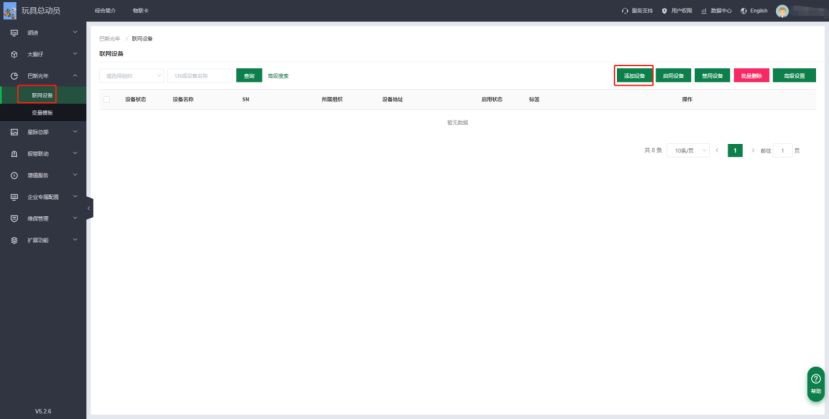Click the headset icon for 服务支持
The height and width of the screenshot is (419, 829).
[625, 10]
